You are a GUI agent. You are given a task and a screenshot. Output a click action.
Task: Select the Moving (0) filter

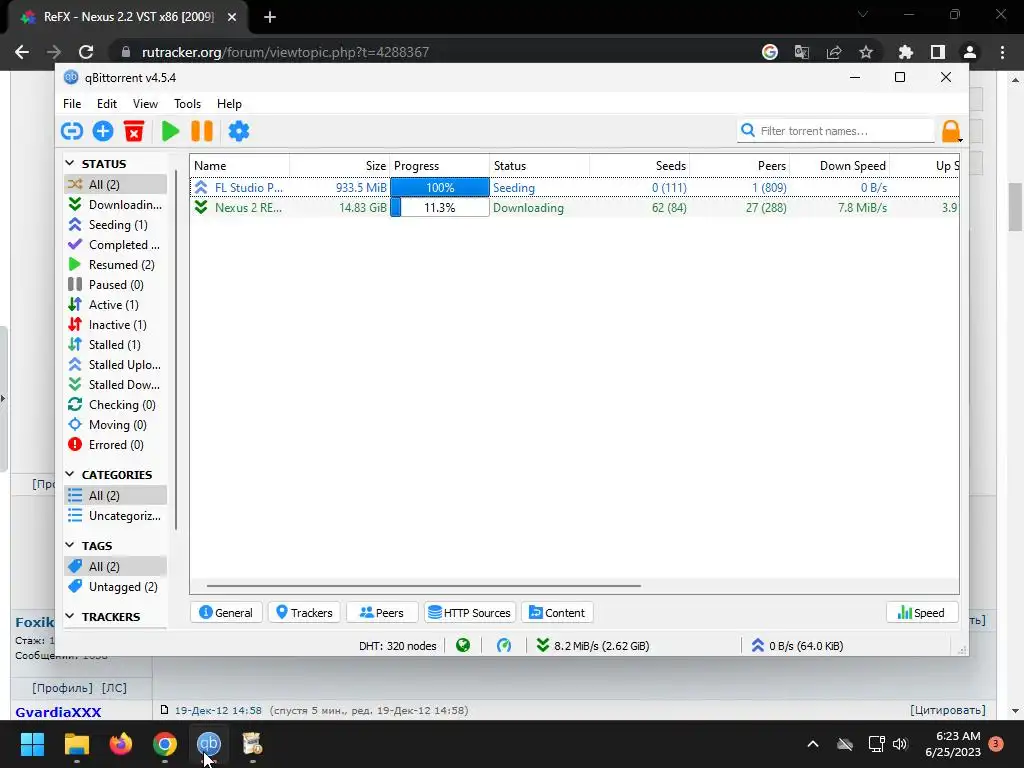click(116, 424)
